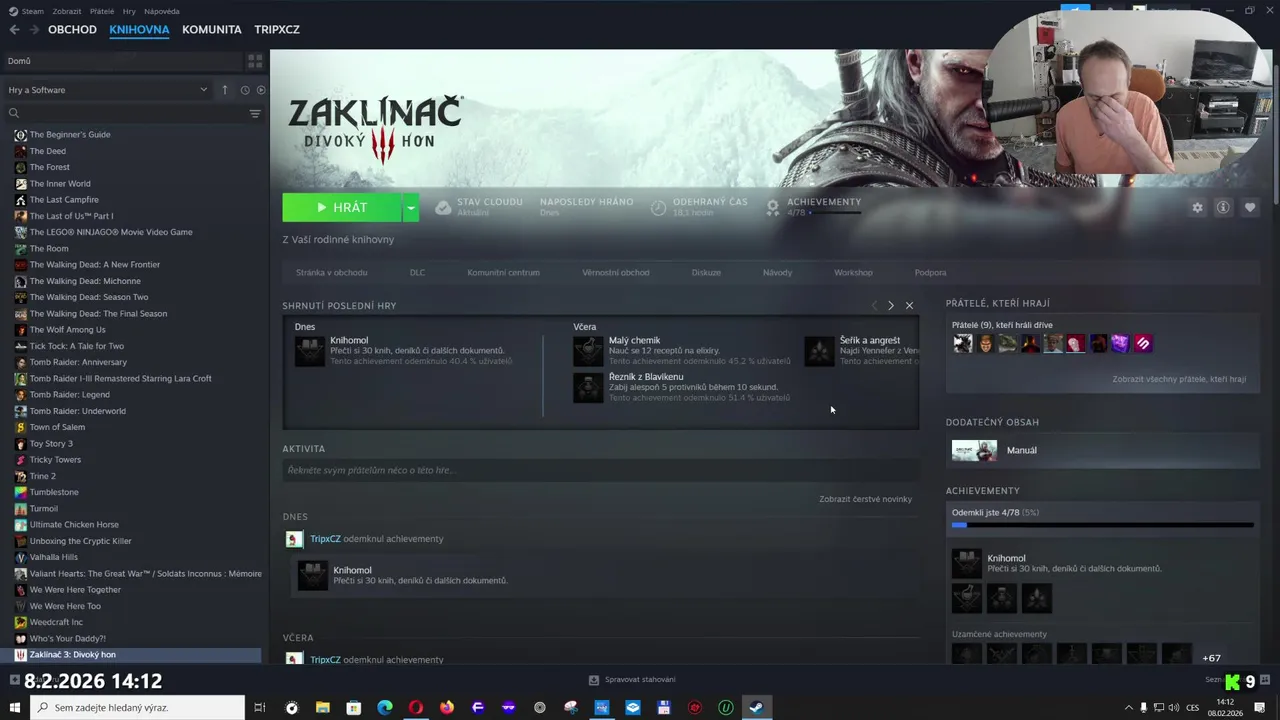This screenshot has height=720, width=1280.
Task: Click Zobrazit čerstvé novinky link
Action: [865, 499]
